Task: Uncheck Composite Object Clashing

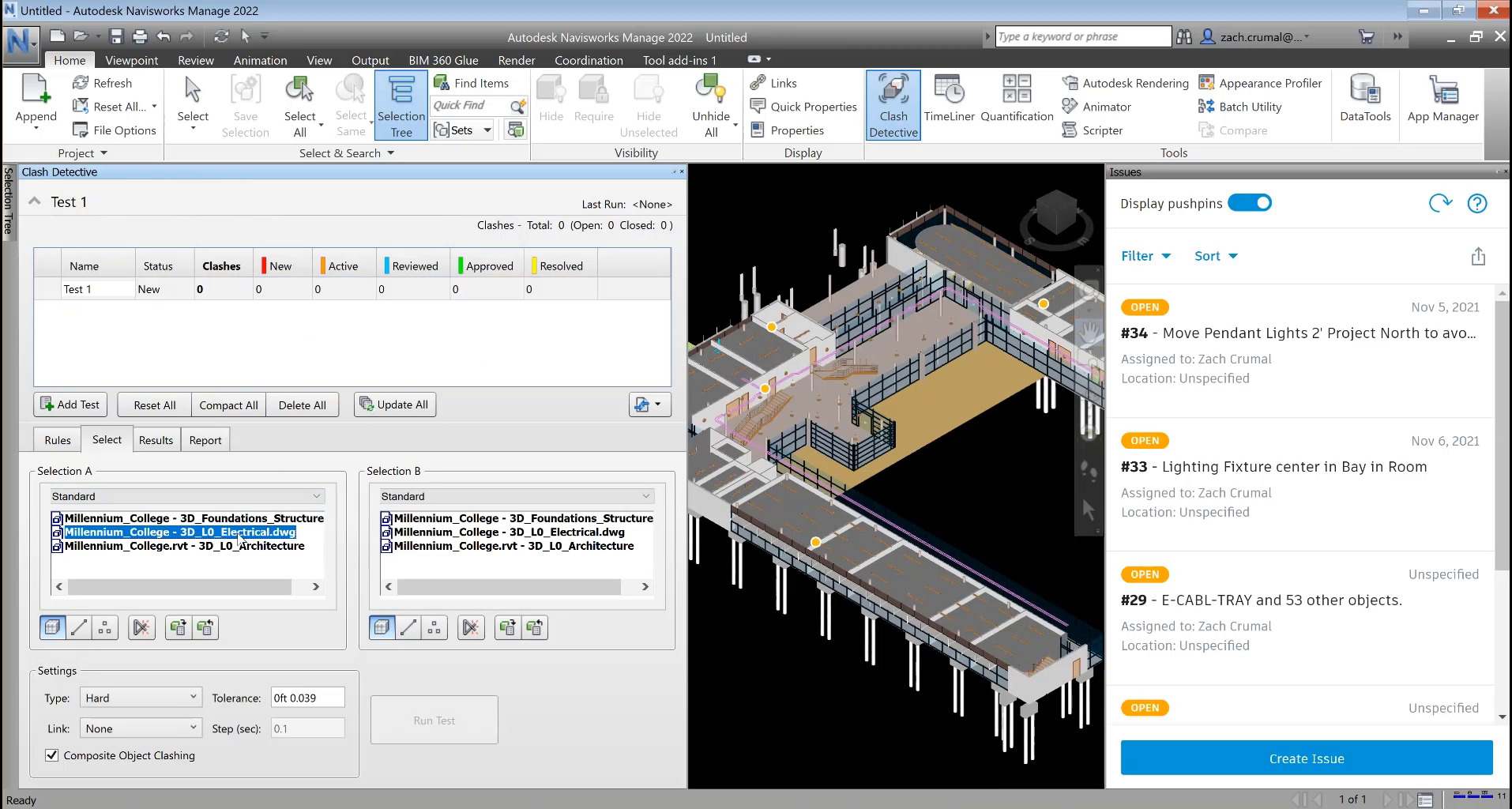Action: click(x=52, y=755)
